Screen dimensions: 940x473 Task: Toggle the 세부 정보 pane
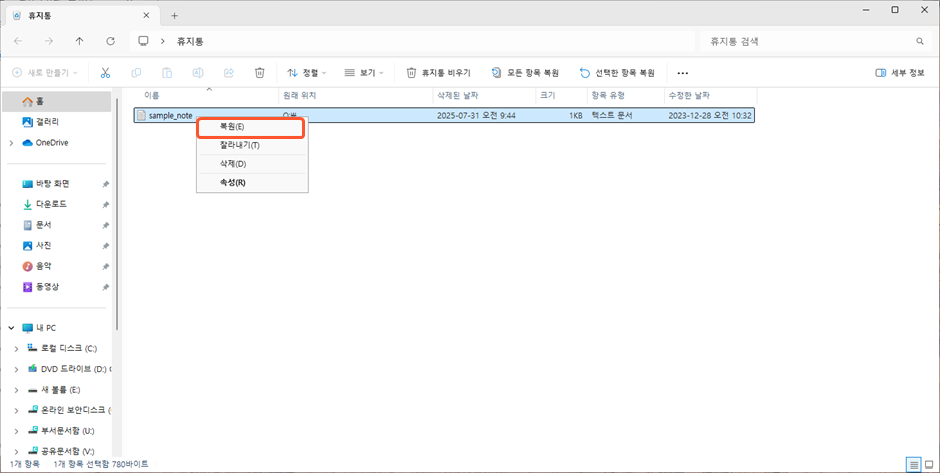point(900,73)
